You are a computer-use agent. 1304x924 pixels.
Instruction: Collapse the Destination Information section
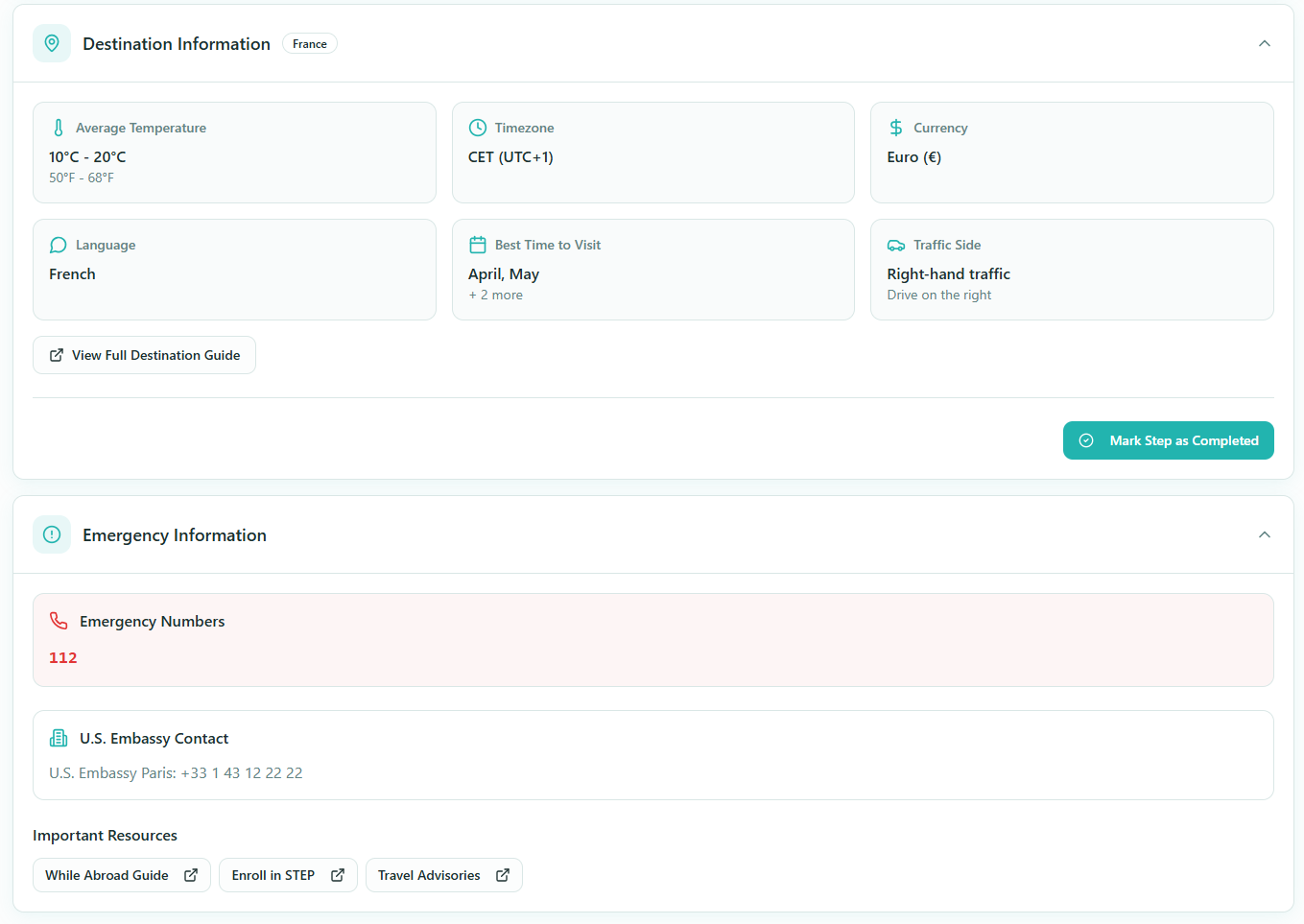point(1265,43)
